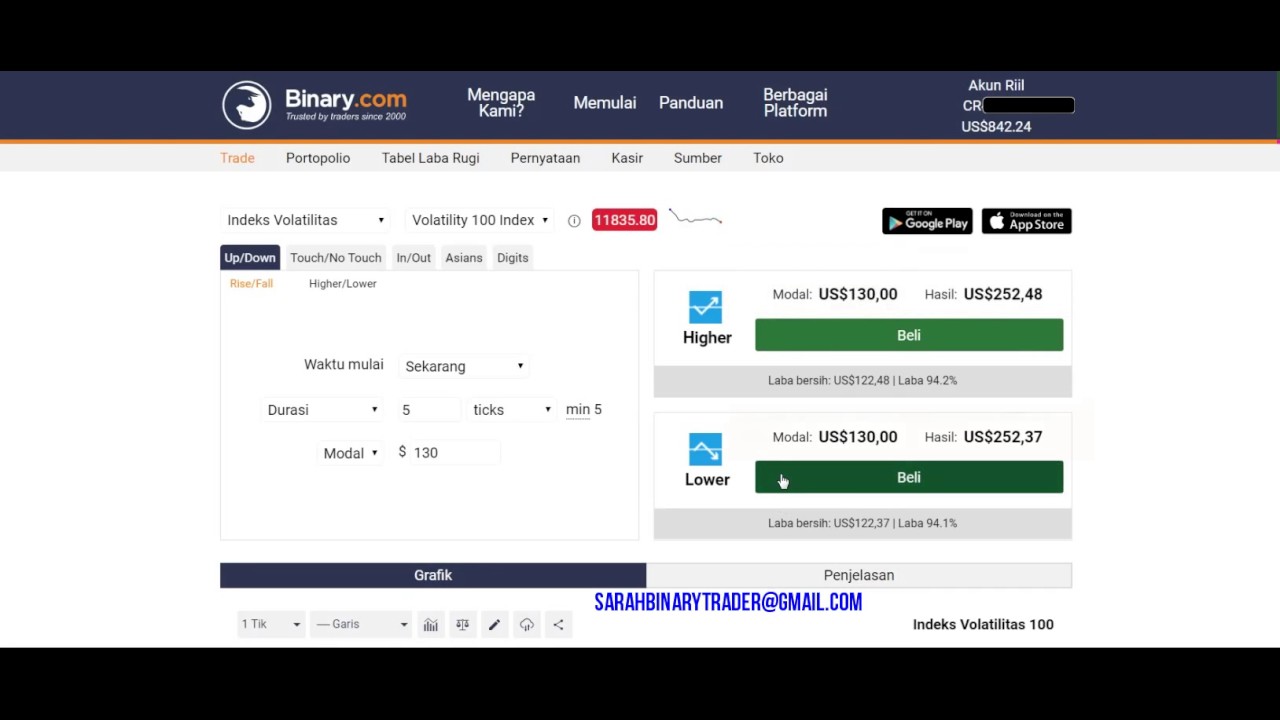1280x720 pixels.
Task: Open the Kasir menu
Action: pos(627,158)
